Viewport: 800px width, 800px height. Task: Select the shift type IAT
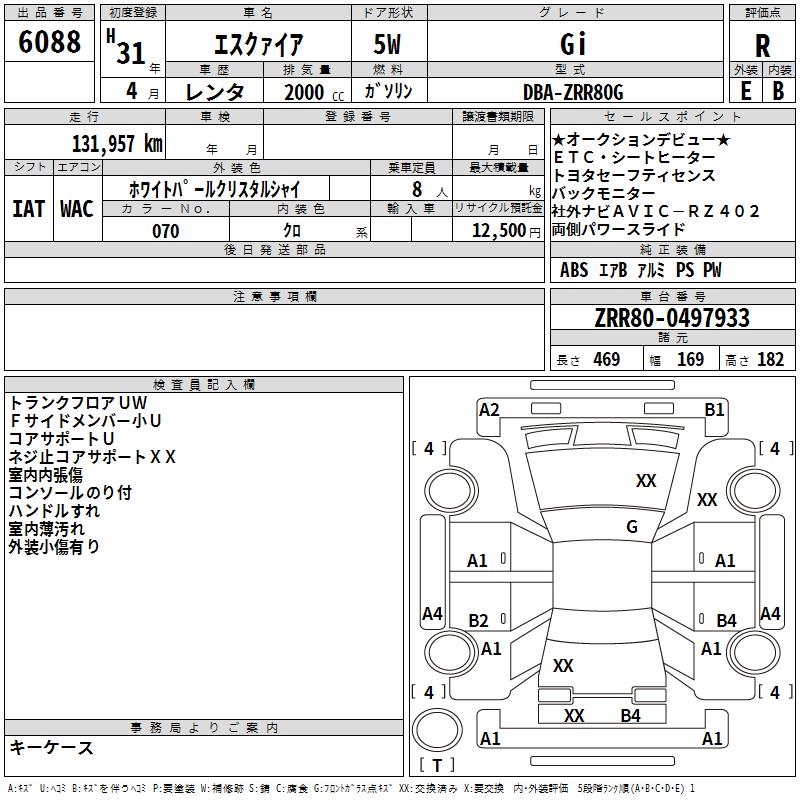point(29,209)
